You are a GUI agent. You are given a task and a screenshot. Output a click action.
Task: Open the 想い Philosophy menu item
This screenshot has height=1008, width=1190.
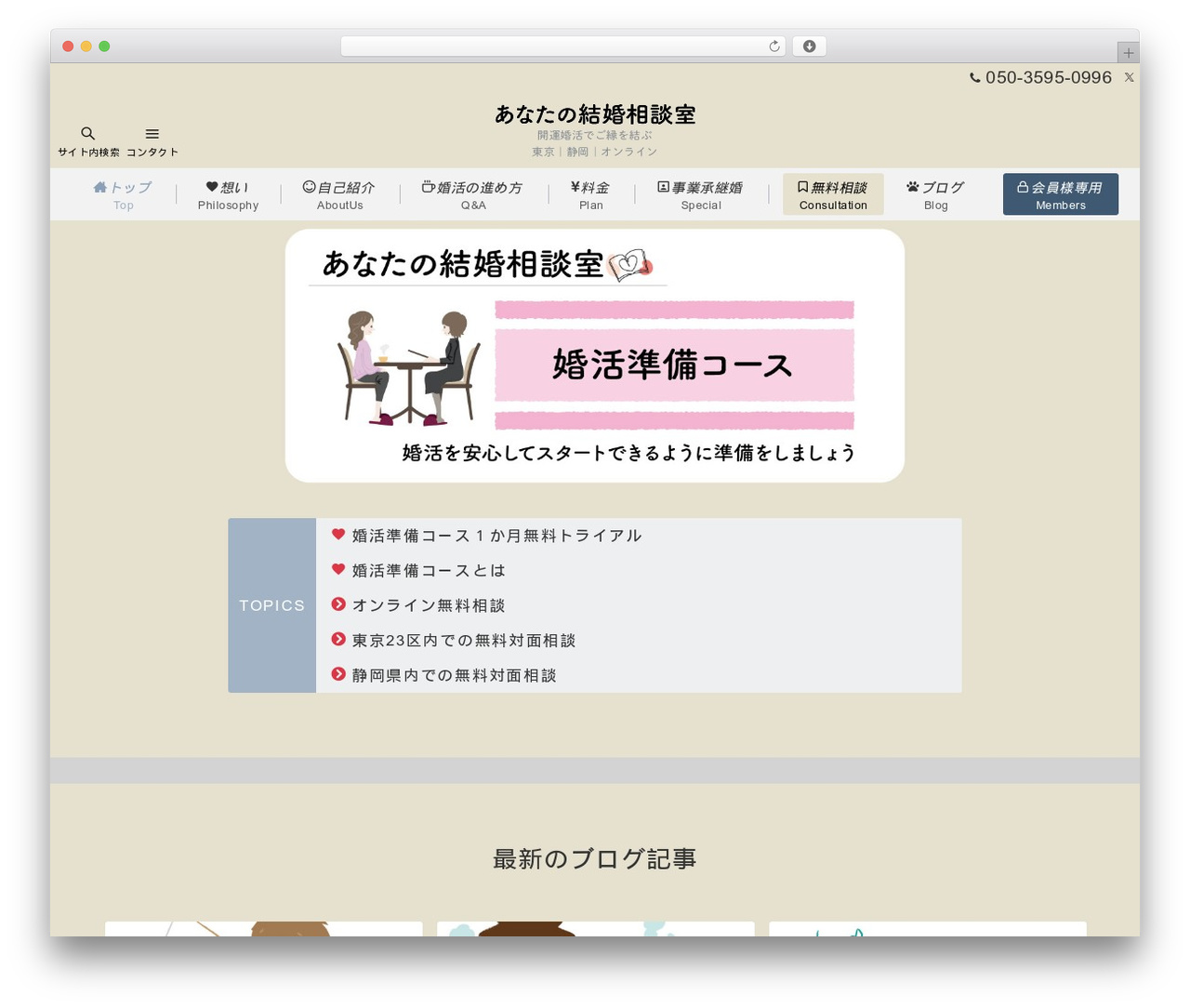[228, 195]
